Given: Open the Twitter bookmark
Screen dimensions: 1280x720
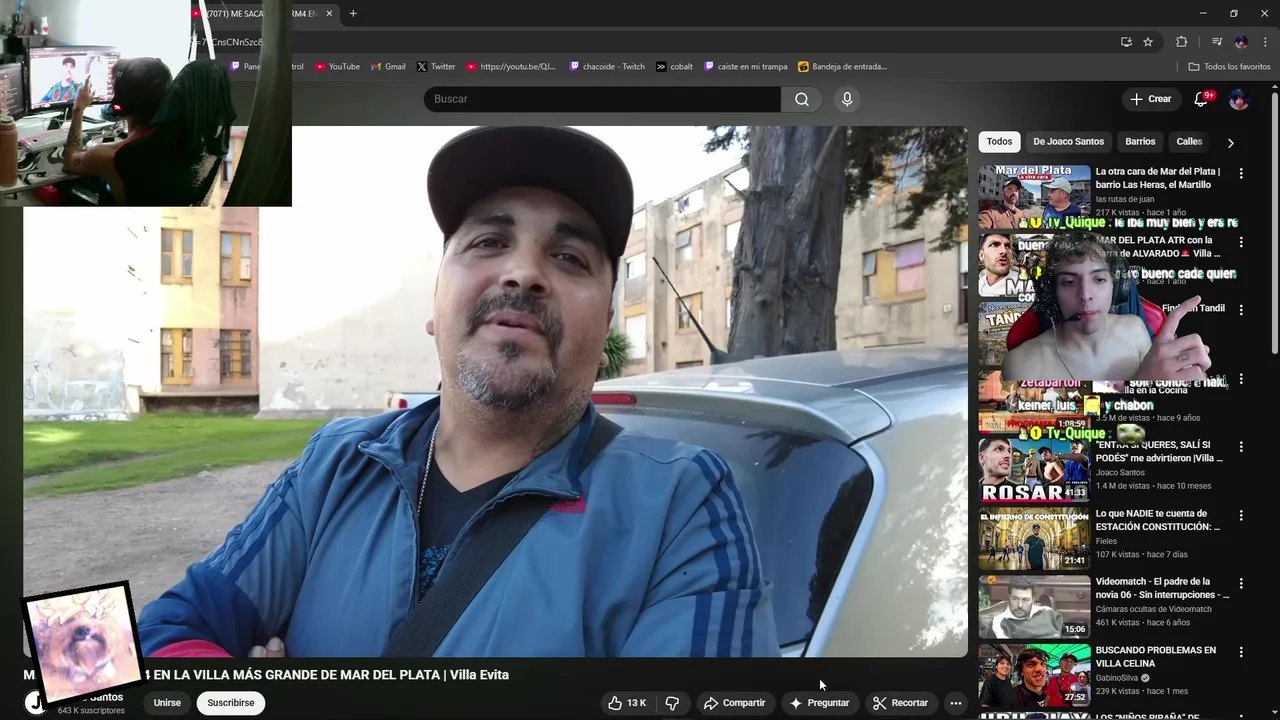Looking at the screenshot, I should [x=436, y=67].
